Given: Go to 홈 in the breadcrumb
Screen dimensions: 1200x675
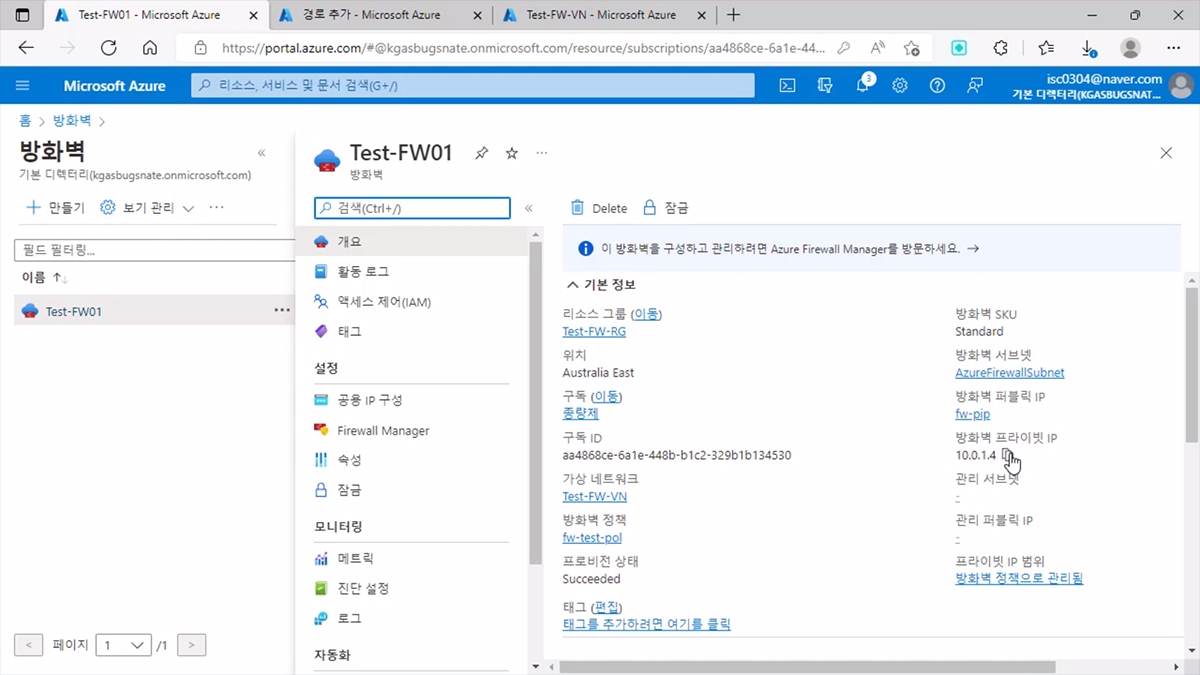Looking at the screenshot, I should point(25,120).
